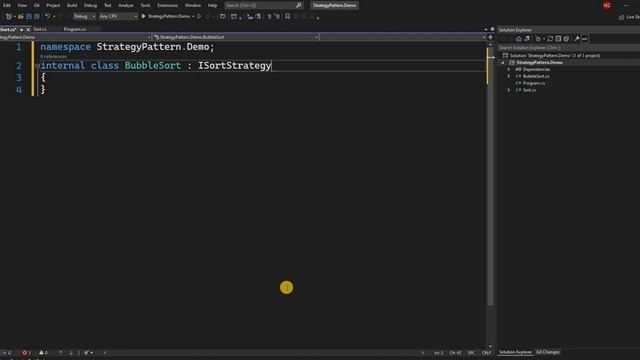This screenshot has height=360, width=640.
Task: Switch to the Git Changes tab
Action: click(x=547, y=352)
